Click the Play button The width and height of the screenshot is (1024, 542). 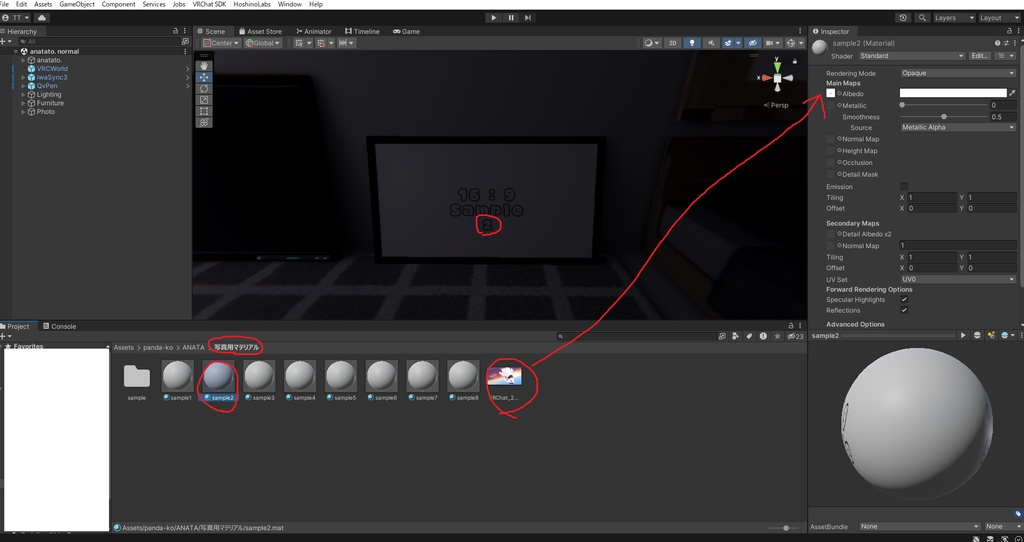494,18
